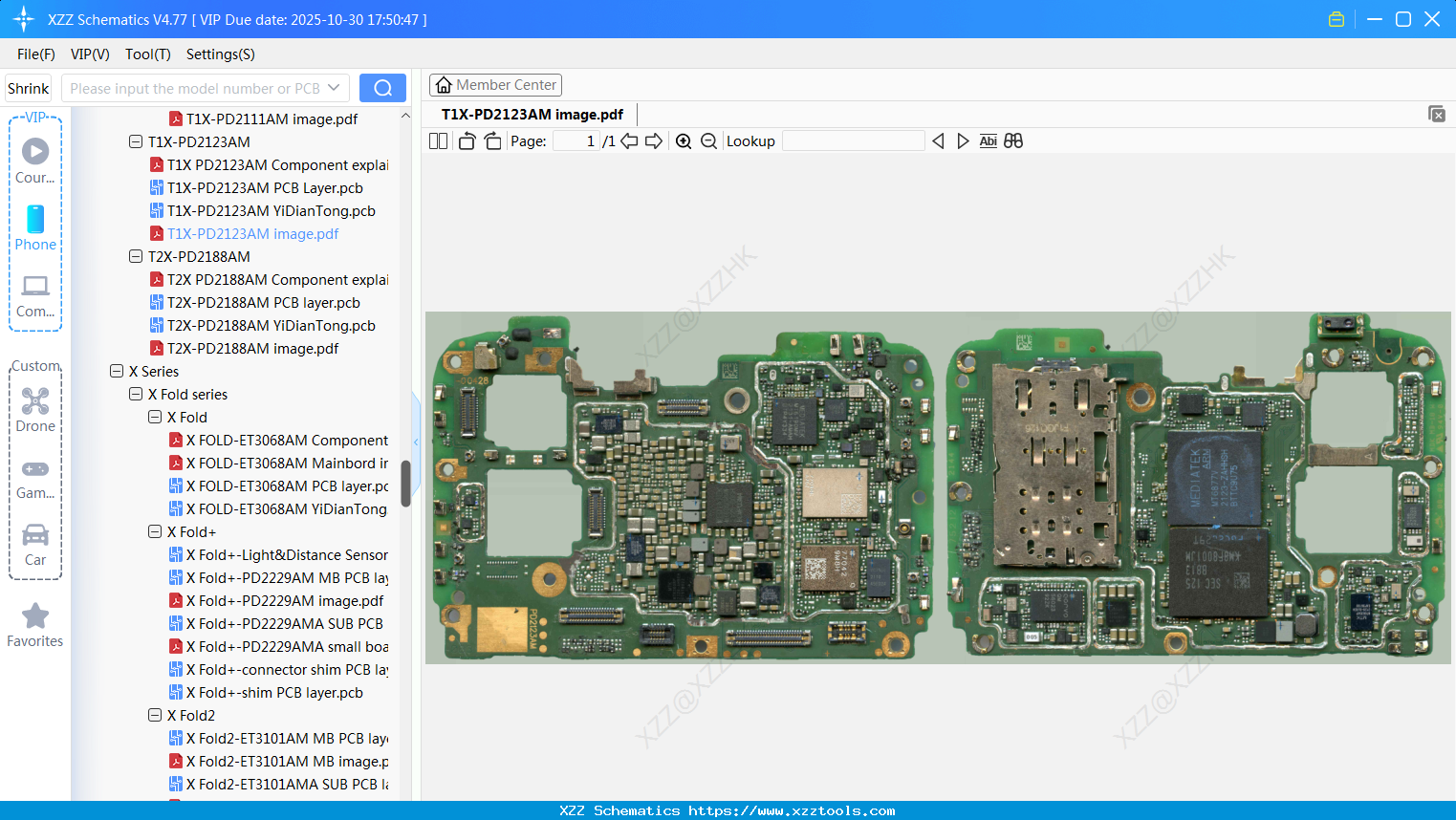This screenshot has width=1456, height=820.
Task: Select the T1X-PD2123AM image.pdf tab
Action: point(532,115)
